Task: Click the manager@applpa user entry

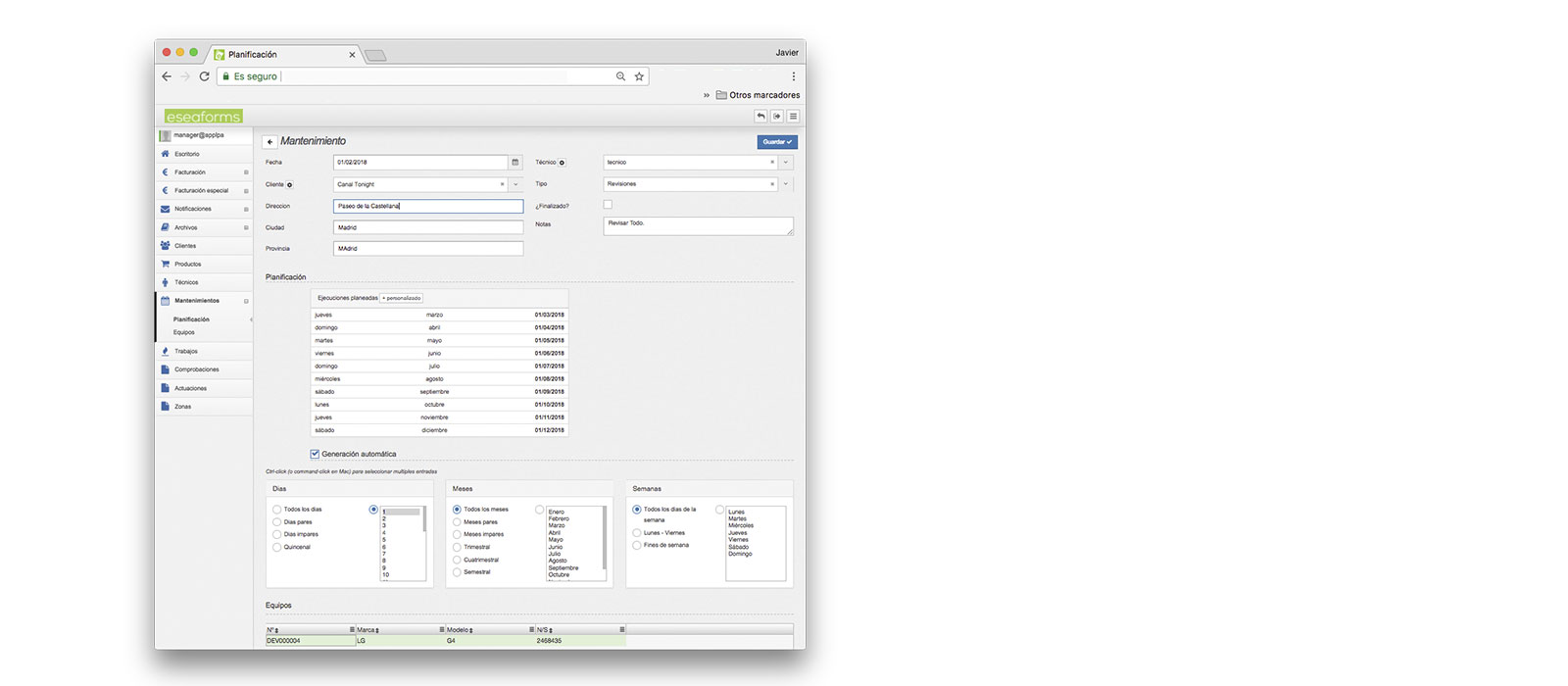Action: pos(204,135)
